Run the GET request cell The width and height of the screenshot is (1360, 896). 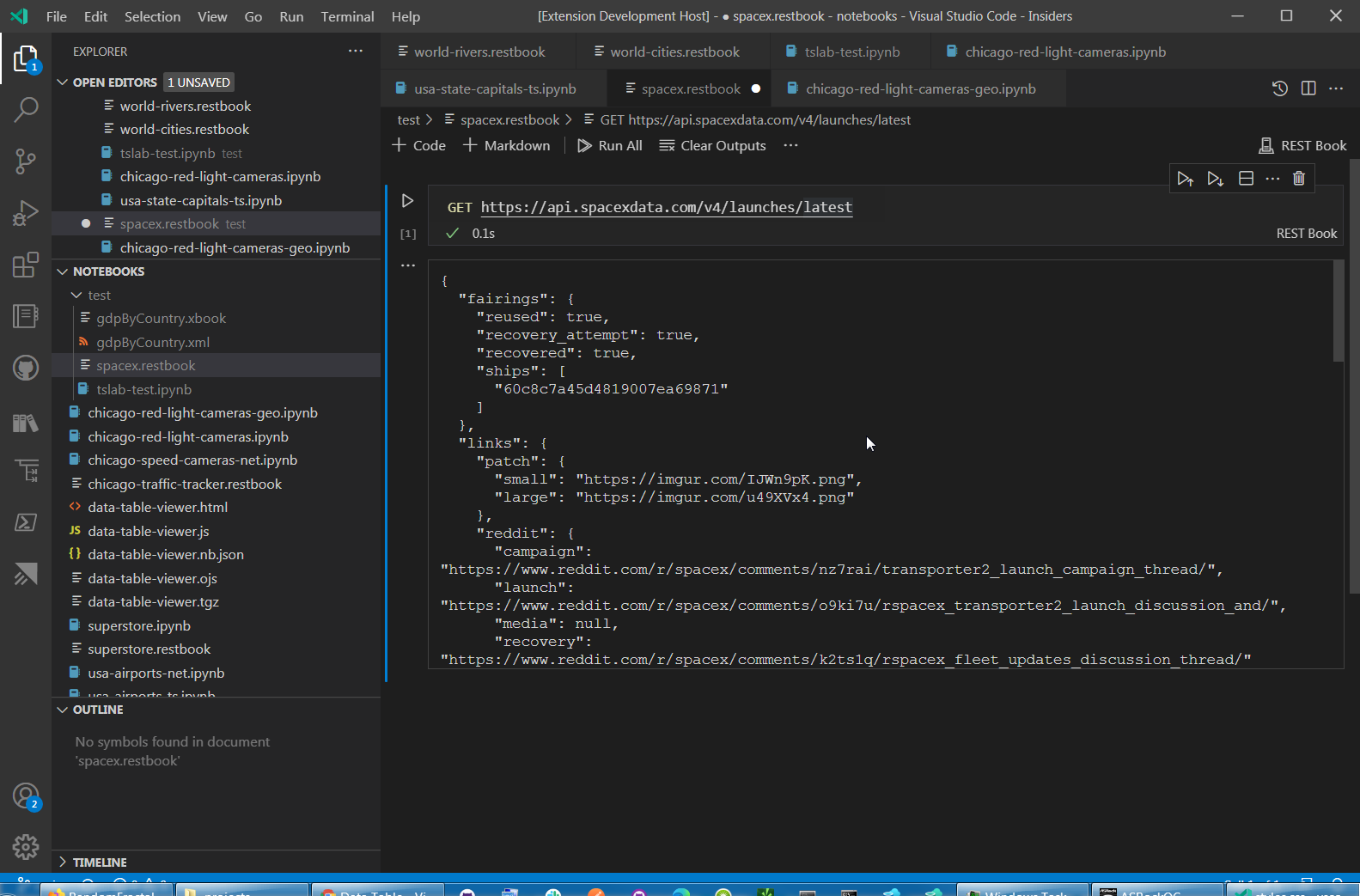tap(408, 201)
